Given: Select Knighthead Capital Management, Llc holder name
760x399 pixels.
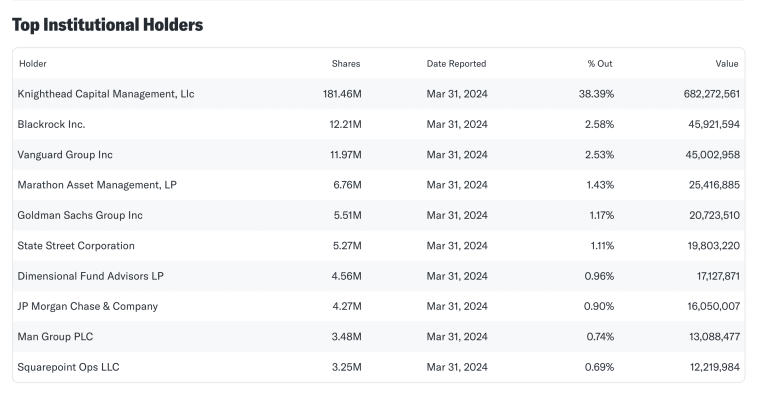Looking at the screenshot, I should click(106, 94).
